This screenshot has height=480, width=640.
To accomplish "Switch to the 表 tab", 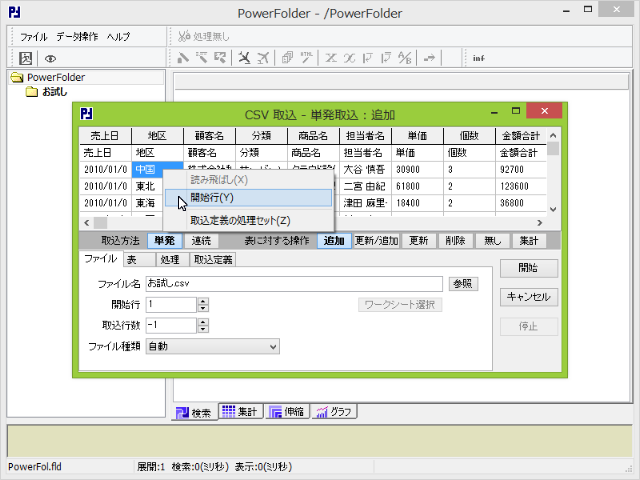I will point(139,260).
